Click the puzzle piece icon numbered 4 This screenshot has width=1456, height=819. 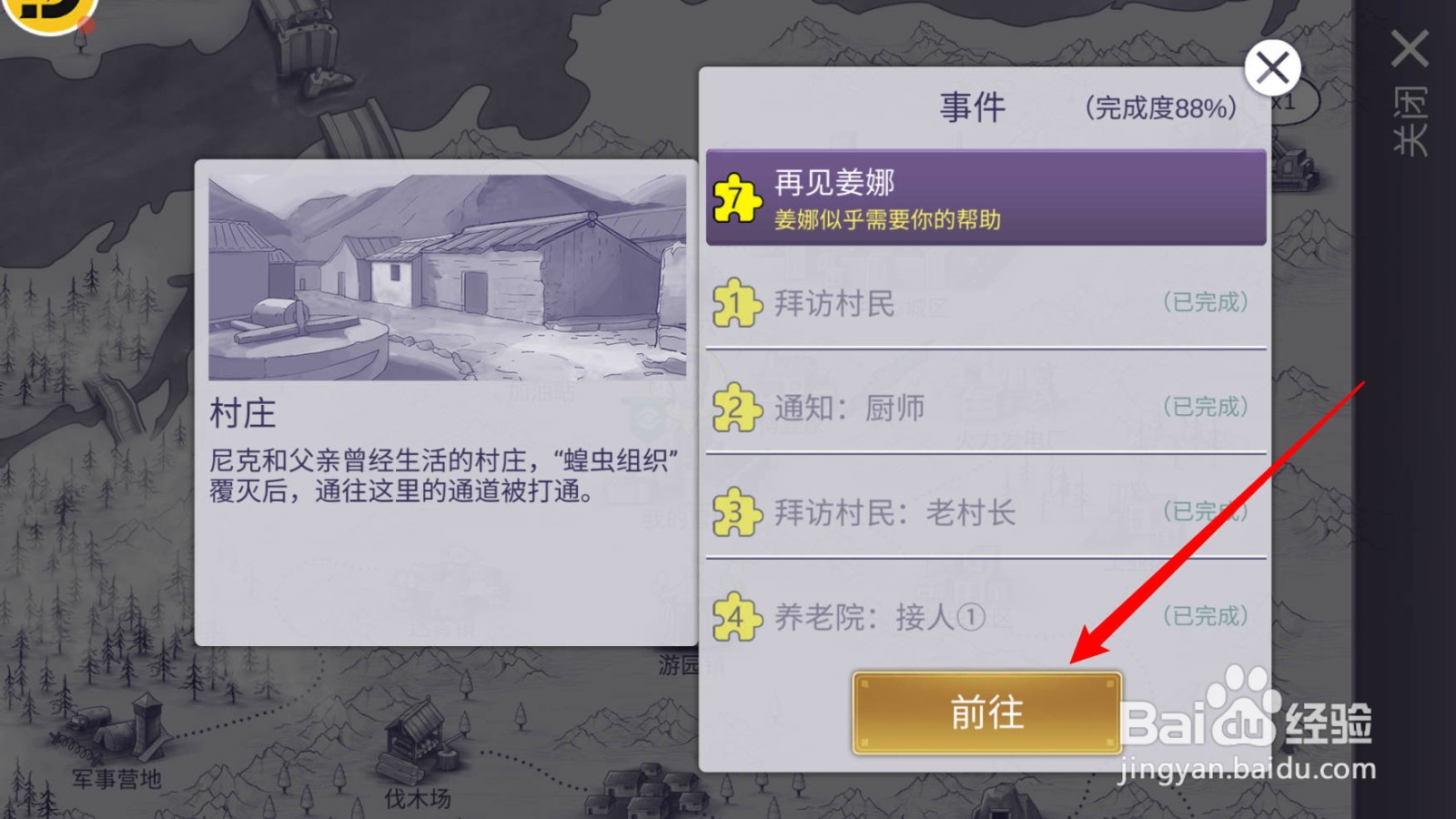(x=736, y=616)
